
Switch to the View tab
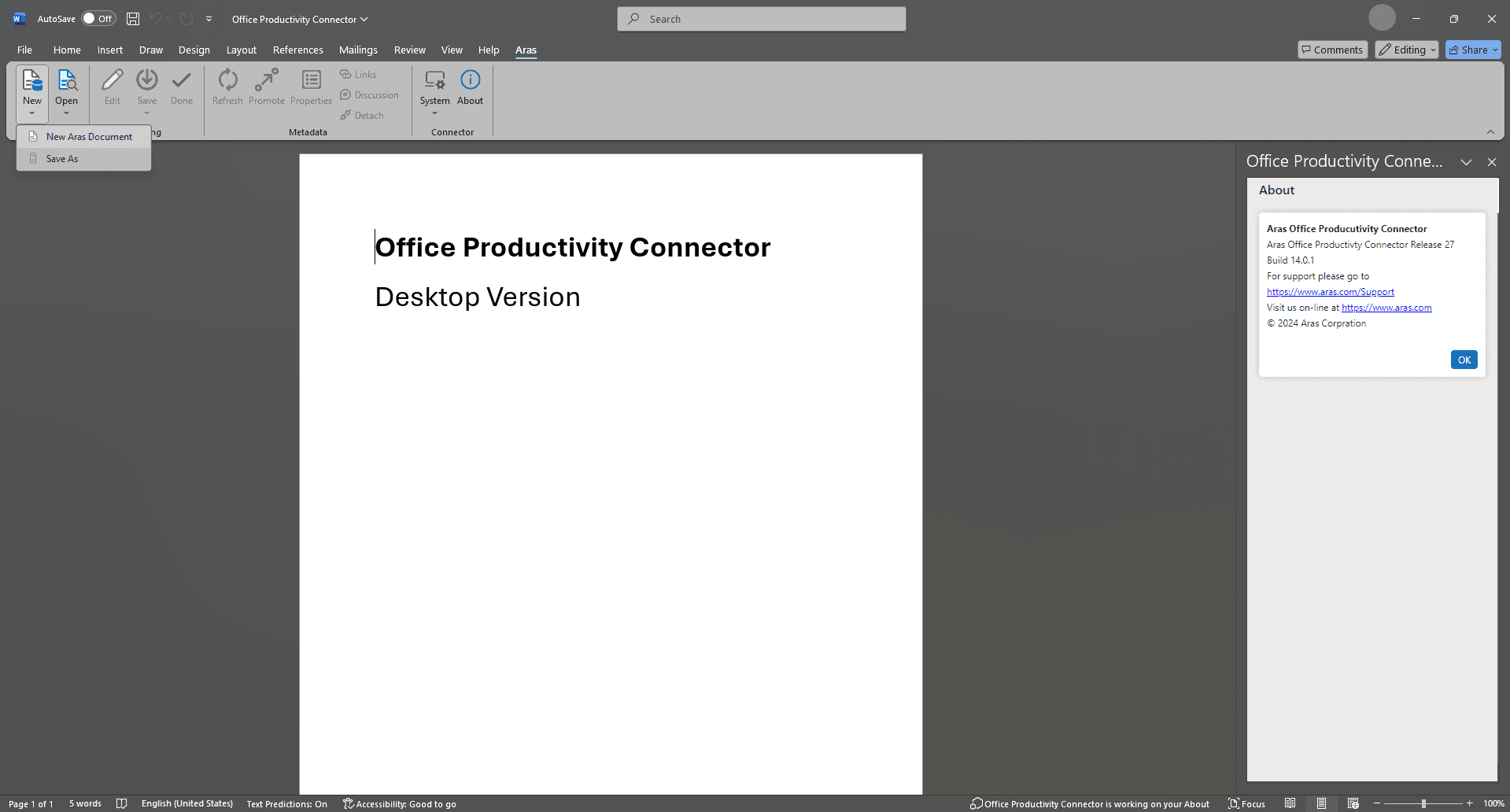(452, 50)
